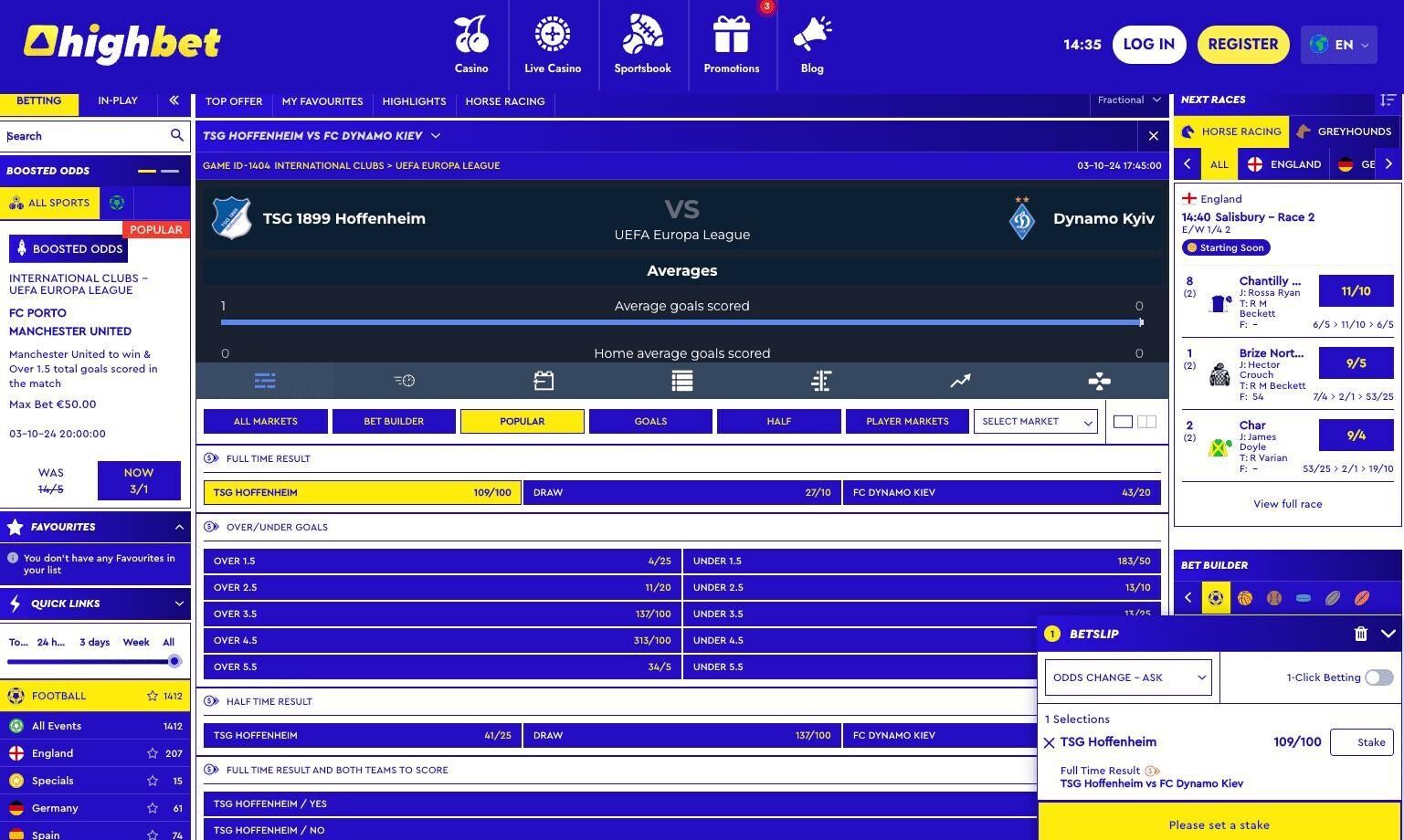The image size is (1404, 840).
Task: Select the lineup formation stats icon
Action: tap(1100, 381)
